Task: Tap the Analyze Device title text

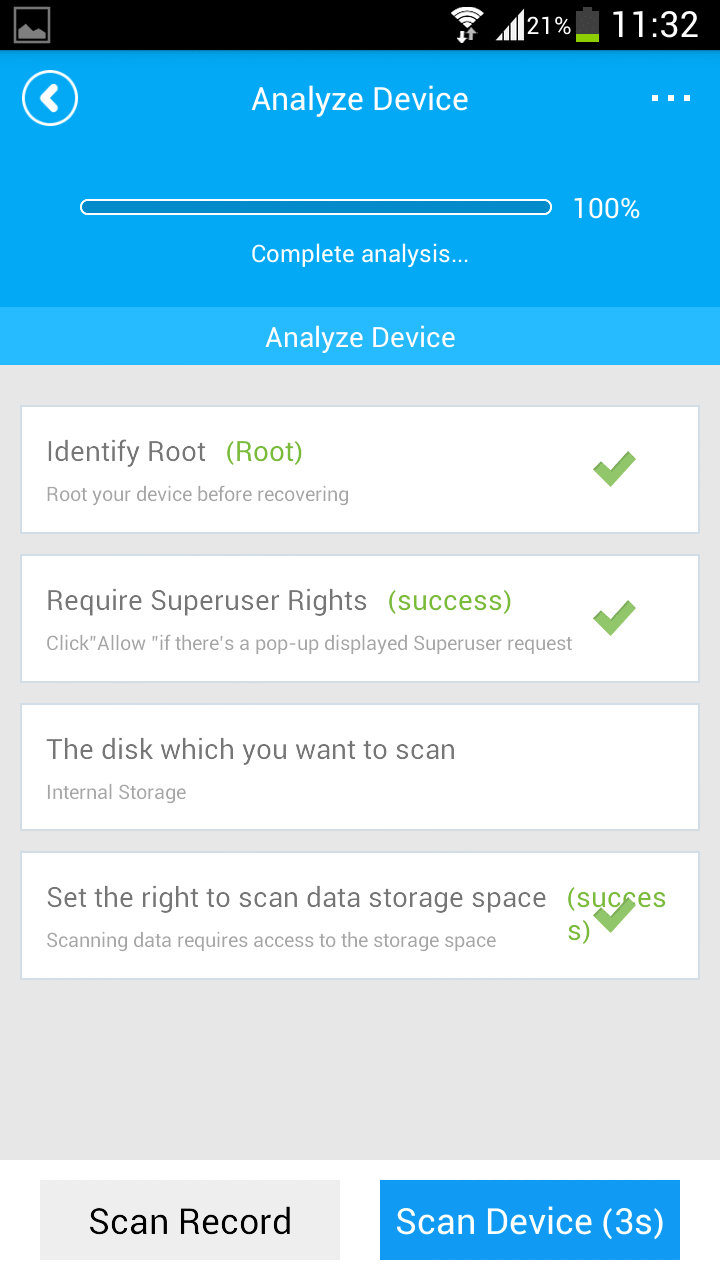Action: click(360, 99)
